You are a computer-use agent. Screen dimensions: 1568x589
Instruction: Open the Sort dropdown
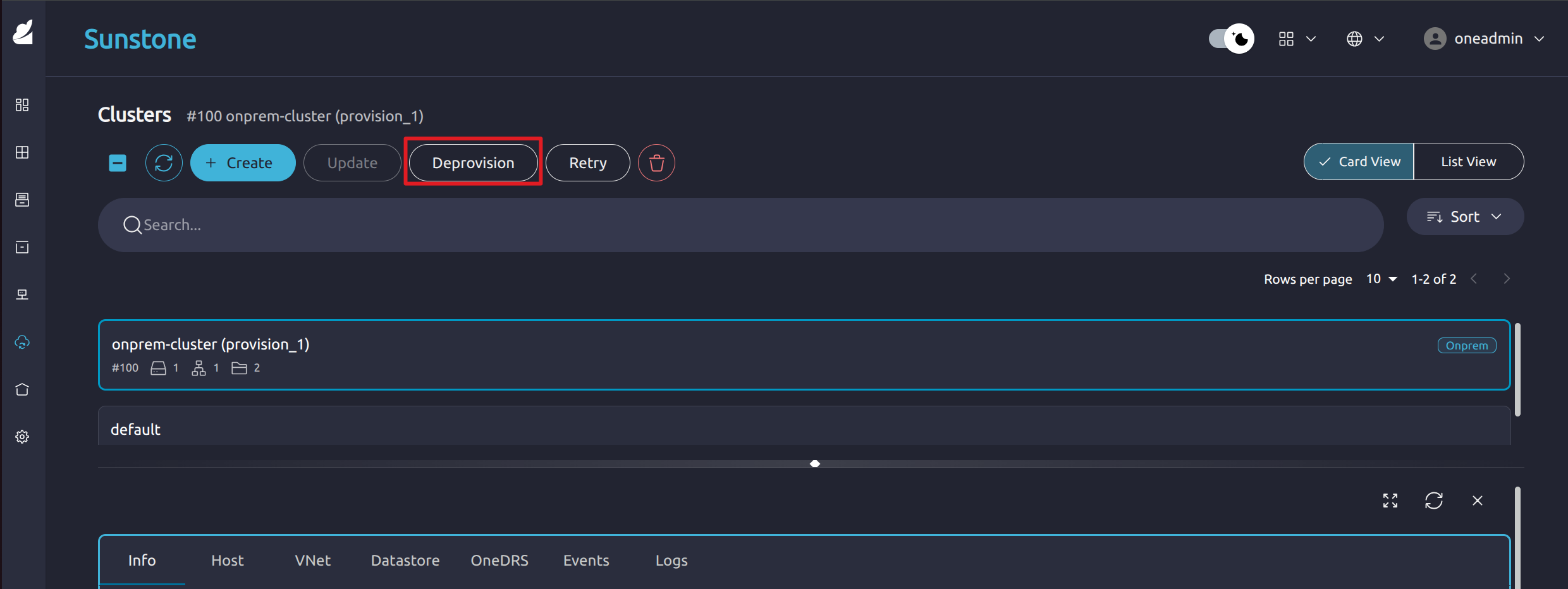click(x=1464, y=217)
